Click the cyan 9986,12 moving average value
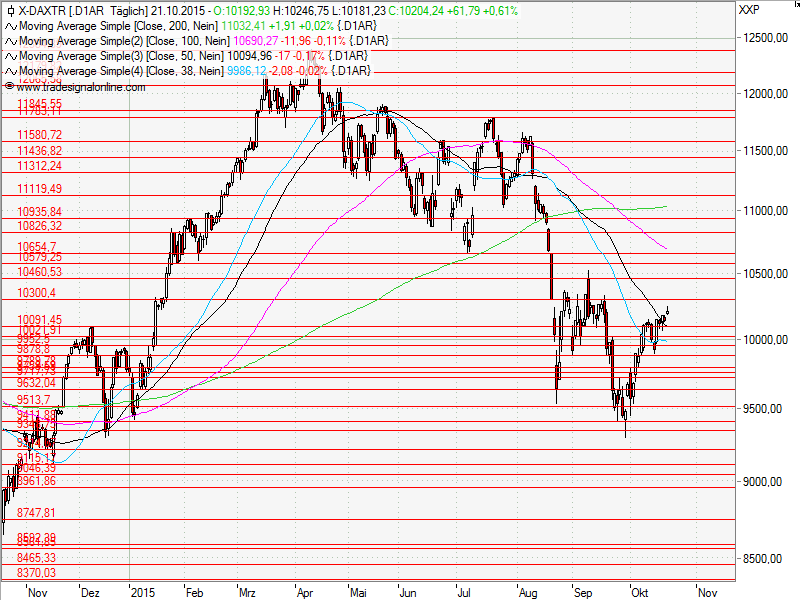The width and height of the screenshot is (800, 600). click(x=251, y=71)
